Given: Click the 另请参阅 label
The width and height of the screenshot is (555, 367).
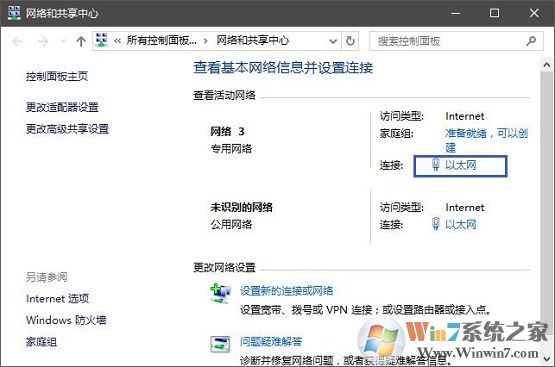Looking at the screenshot, I should click(x=46, y=277).
